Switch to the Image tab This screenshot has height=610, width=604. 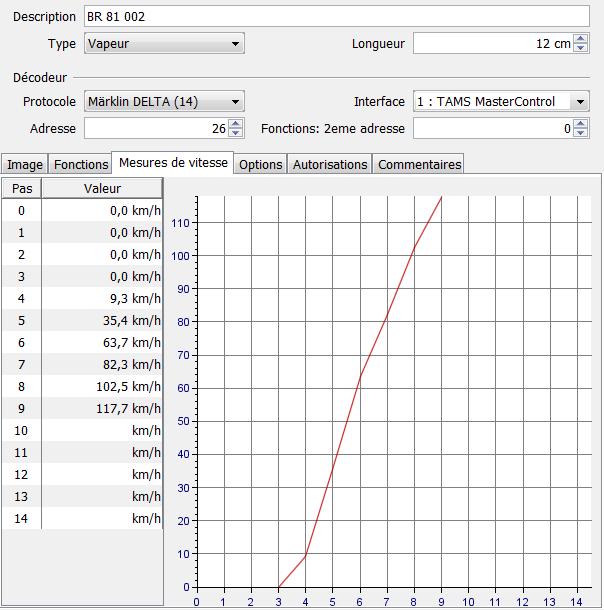click(25, 165)
